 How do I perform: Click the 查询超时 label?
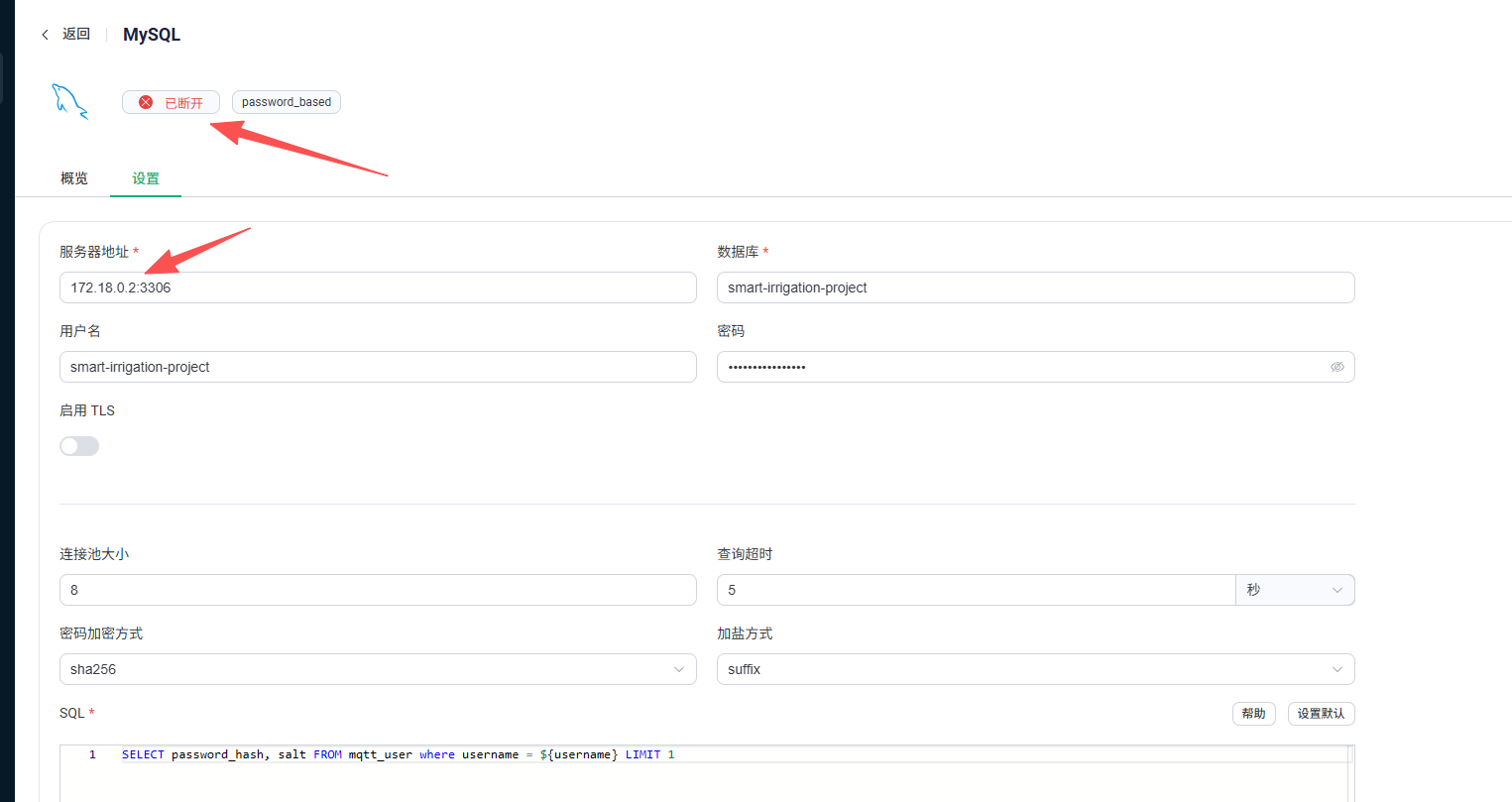[745, 554]
